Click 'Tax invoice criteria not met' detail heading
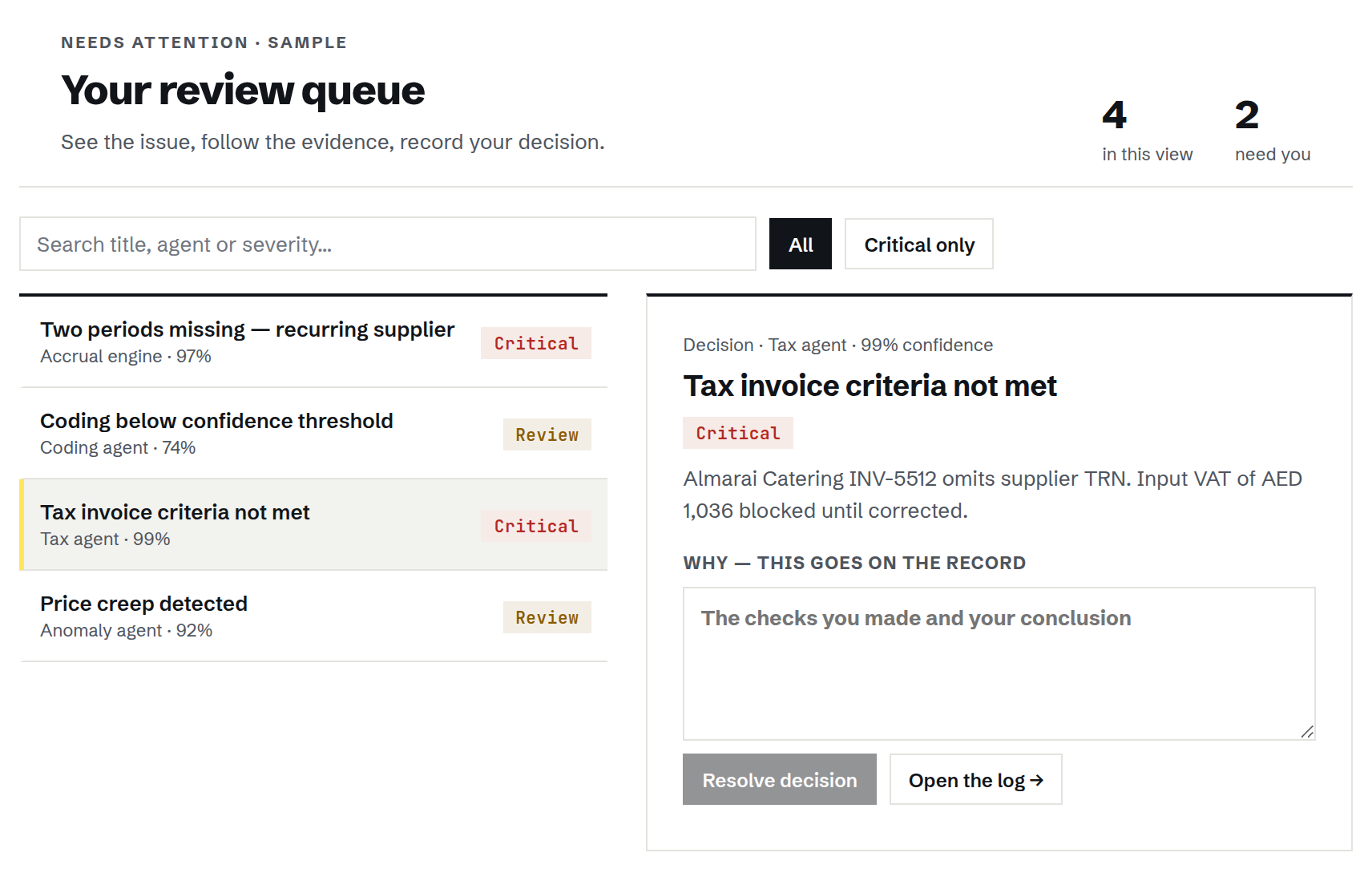This screenshot has width=1372, height=885. click(x=870, y=386)
